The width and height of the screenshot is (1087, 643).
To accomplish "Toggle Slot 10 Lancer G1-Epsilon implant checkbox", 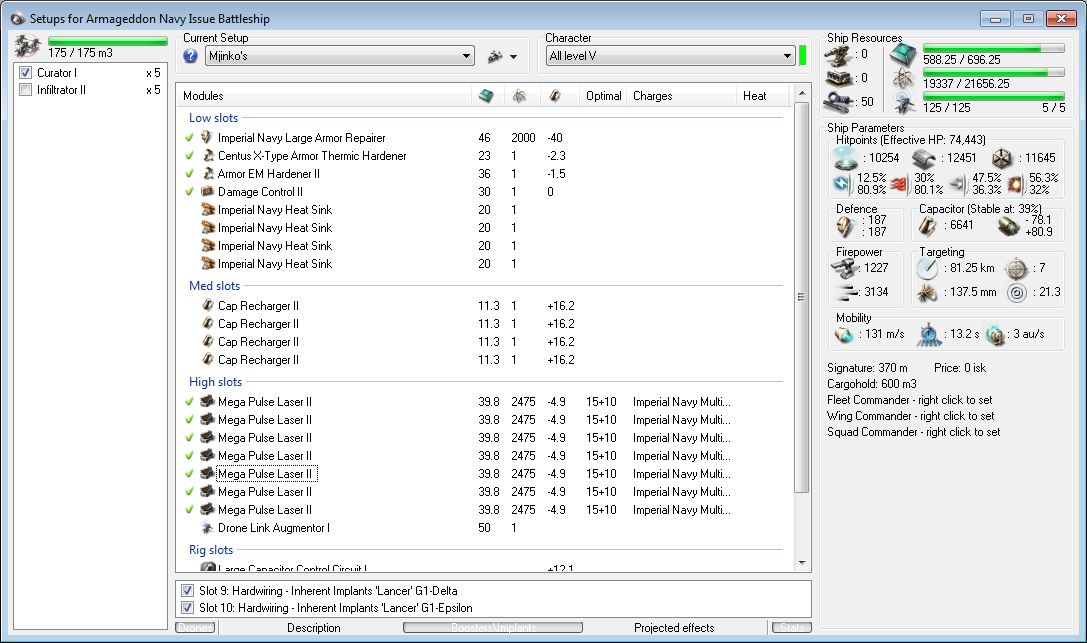I will pyautogui.click(x=187, y=608).
